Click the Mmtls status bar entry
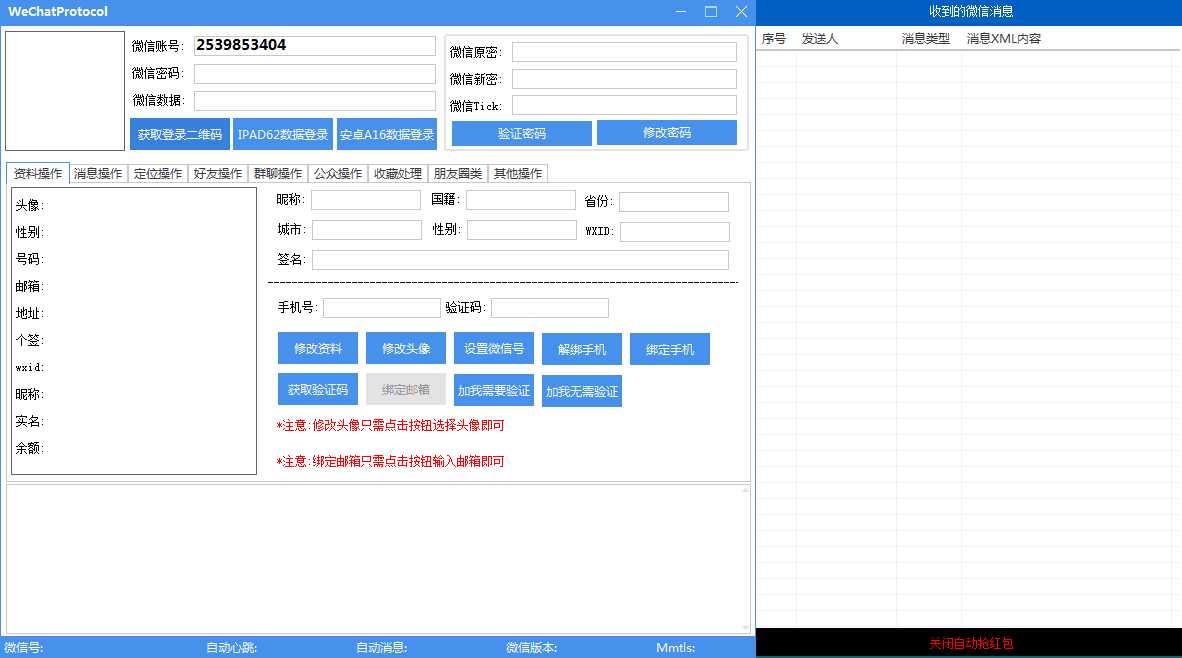 [675, 647]
